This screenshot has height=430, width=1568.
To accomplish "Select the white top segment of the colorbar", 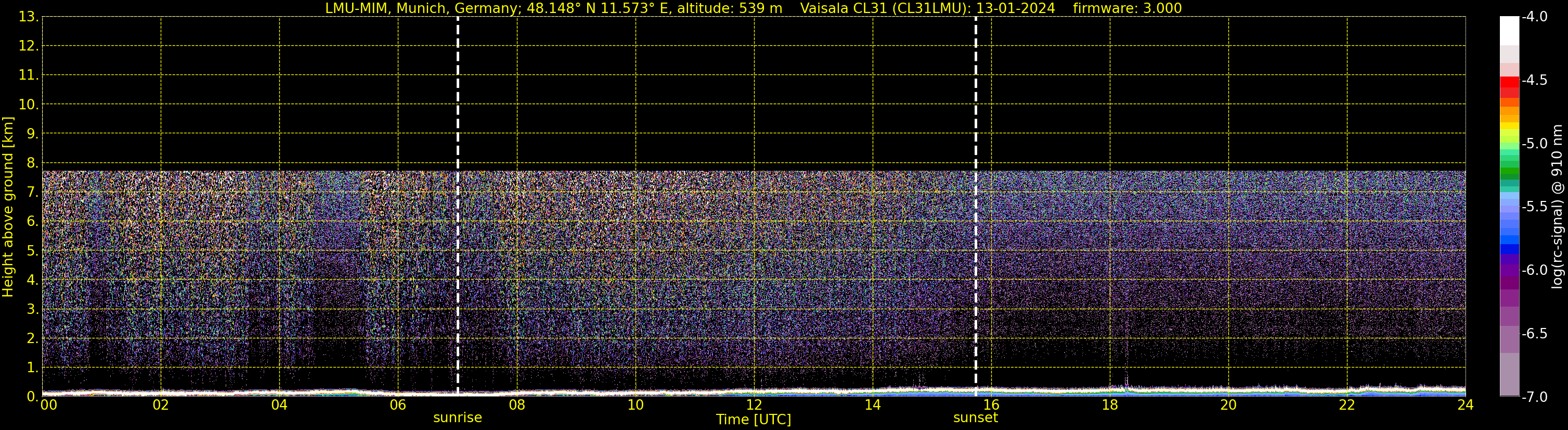I will (x=1509, y=30).
